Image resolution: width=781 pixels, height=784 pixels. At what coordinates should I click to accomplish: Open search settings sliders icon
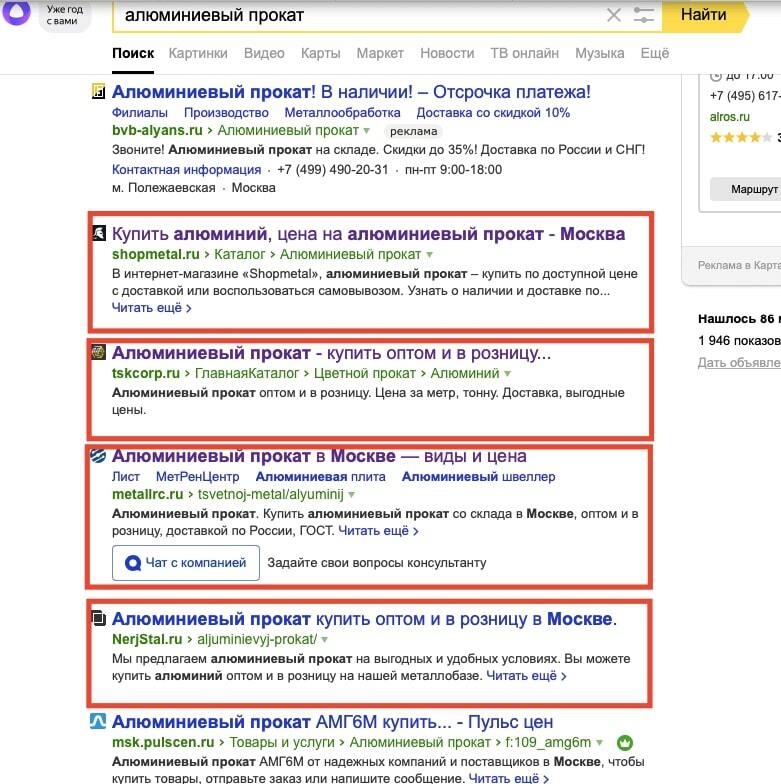coord(644,15)
